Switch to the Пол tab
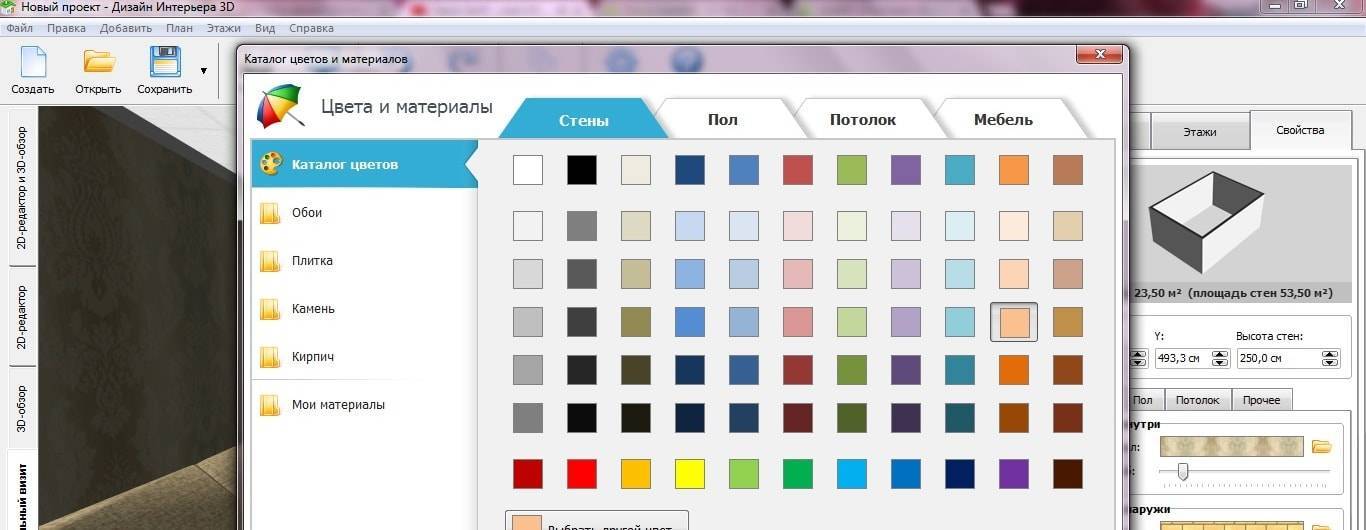The image size is (1366, 530). [722, 120]
